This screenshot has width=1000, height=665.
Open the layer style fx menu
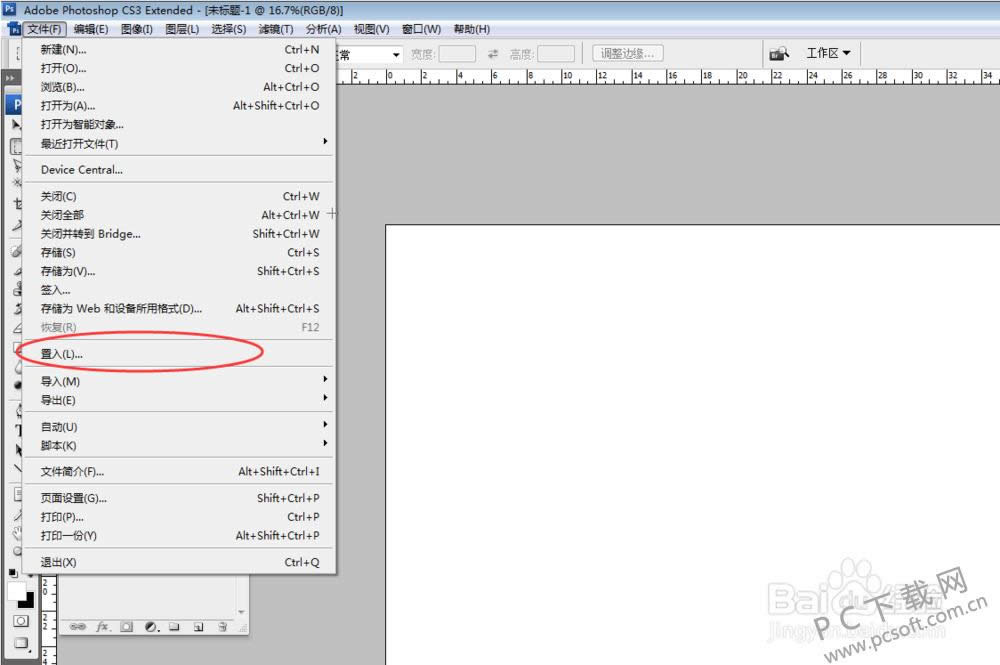pos(102,627)
